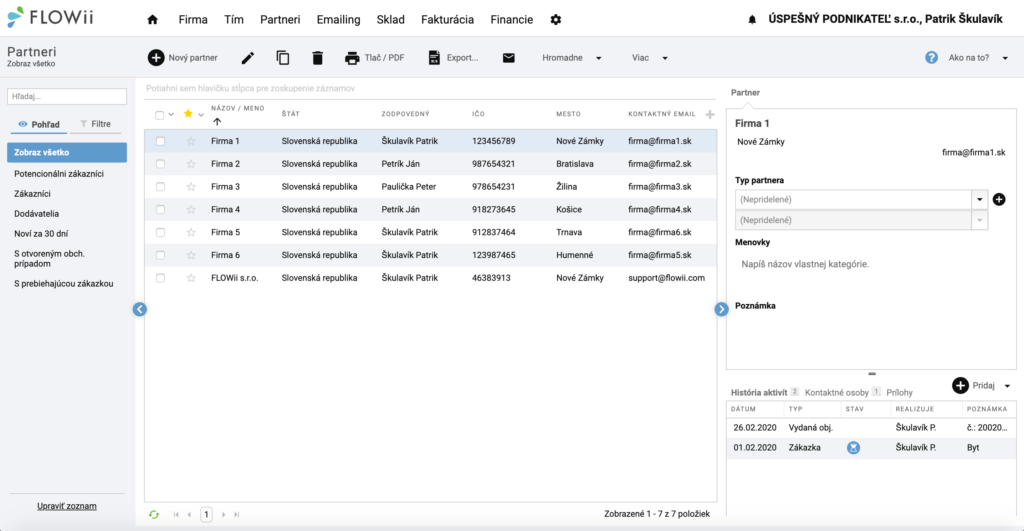The width and height of the screenshot is (1024, 531).
Task: Open notifications bell icon
Action: pyautogui.click(x=752, y=20)
